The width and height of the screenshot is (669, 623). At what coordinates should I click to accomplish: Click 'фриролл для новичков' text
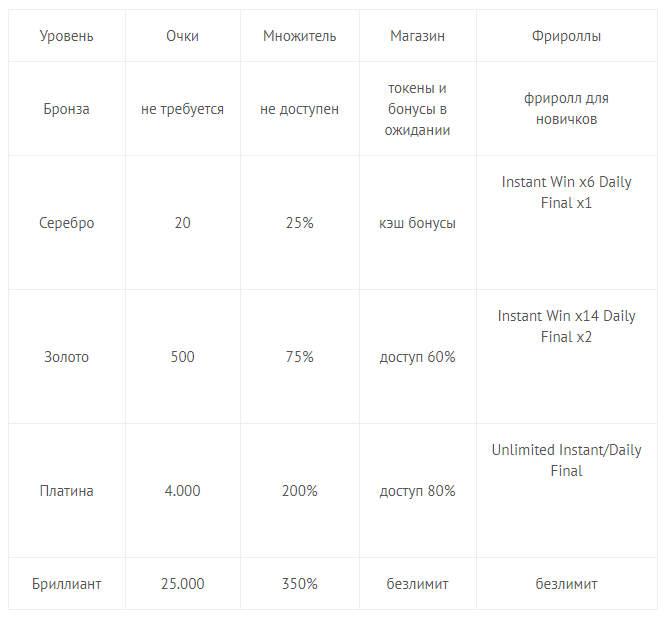pyautogui.click(x=566, y=109)
